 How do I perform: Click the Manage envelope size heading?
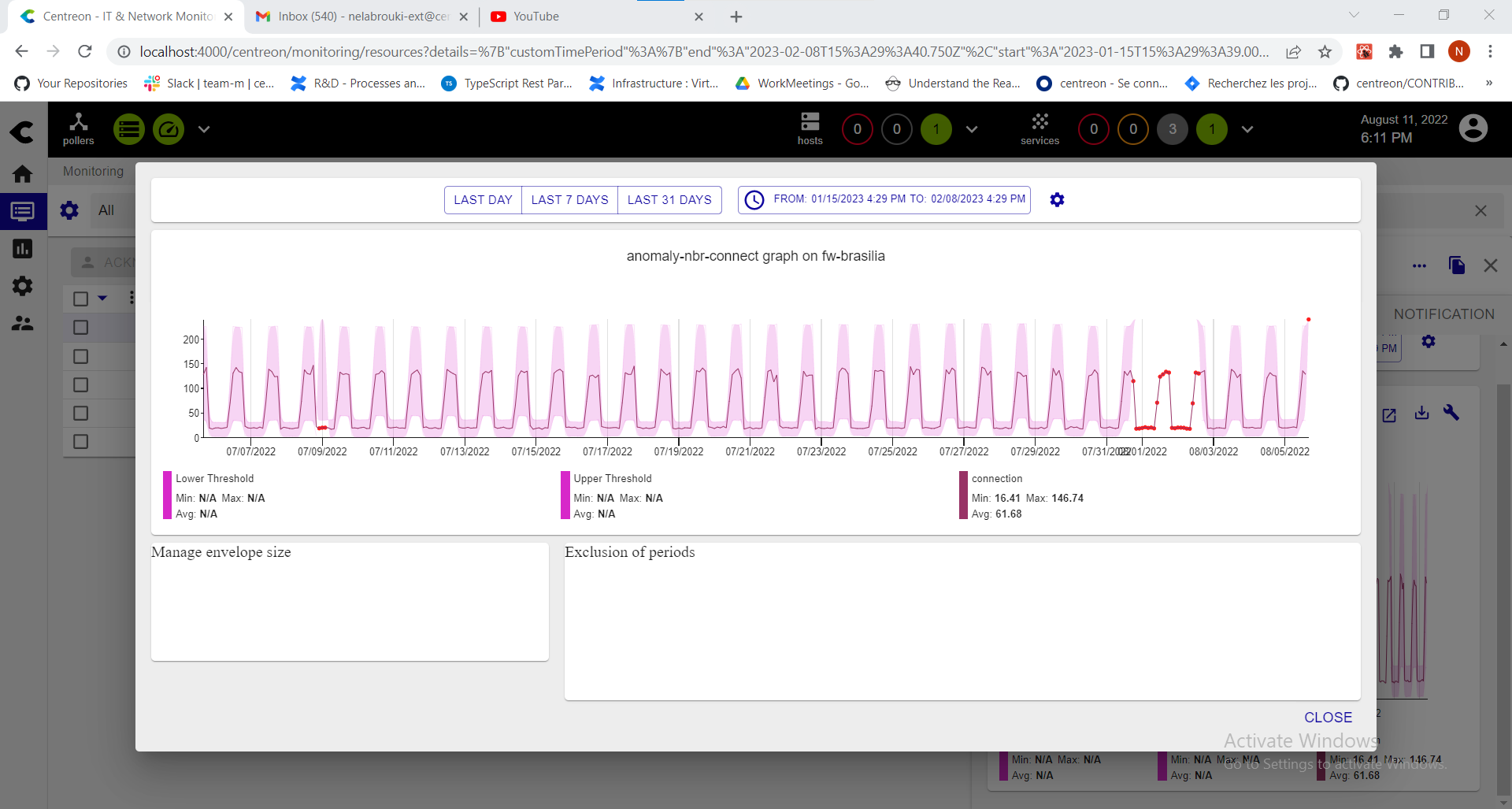coord(221,552)
